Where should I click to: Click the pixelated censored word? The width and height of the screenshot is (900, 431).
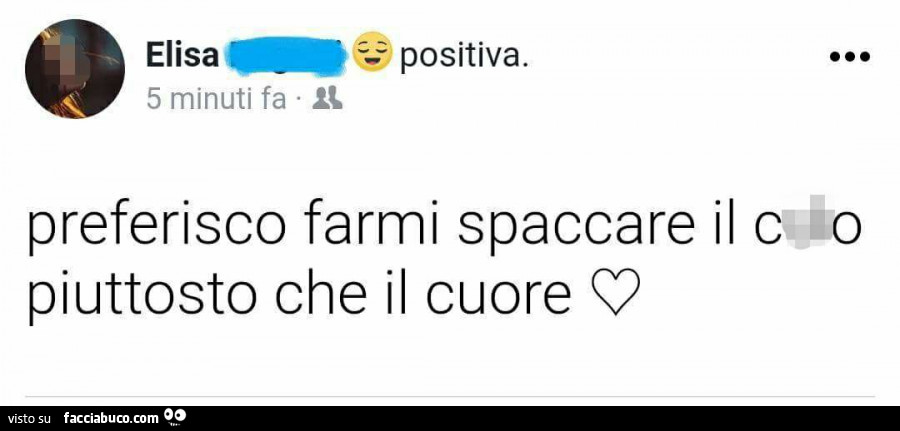coord(801,224)
